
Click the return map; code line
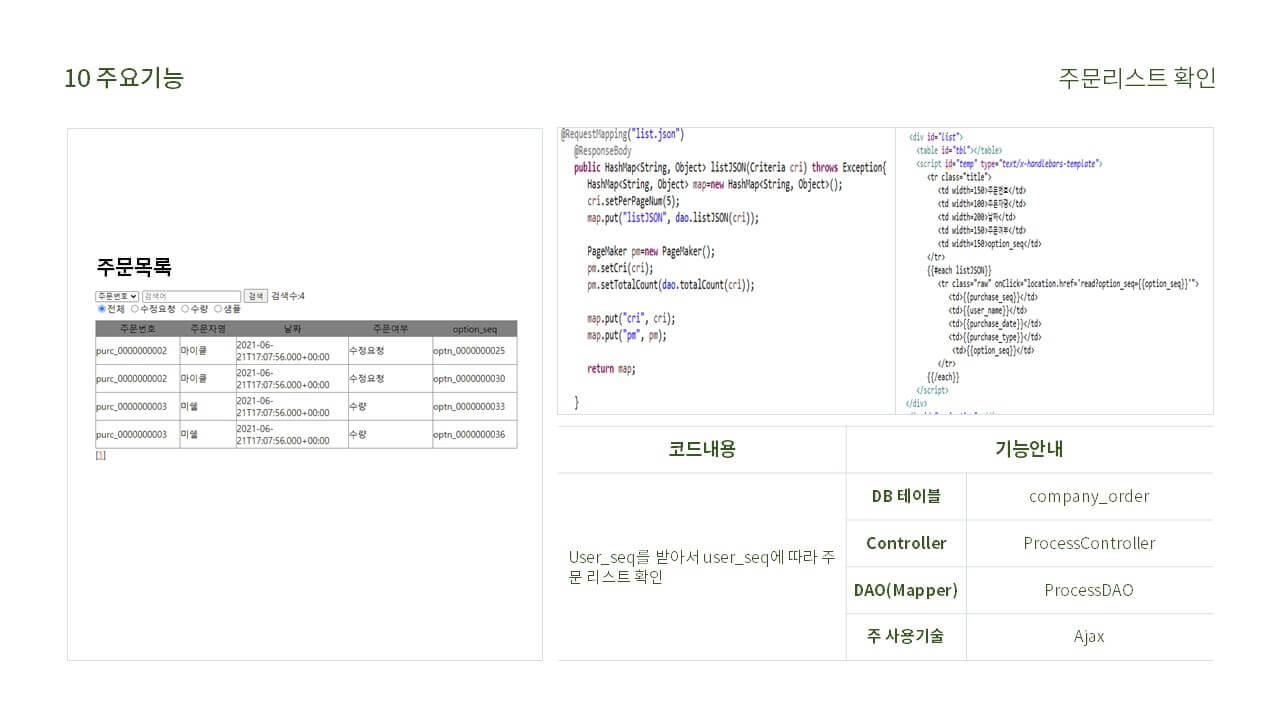tap(611, 368)
